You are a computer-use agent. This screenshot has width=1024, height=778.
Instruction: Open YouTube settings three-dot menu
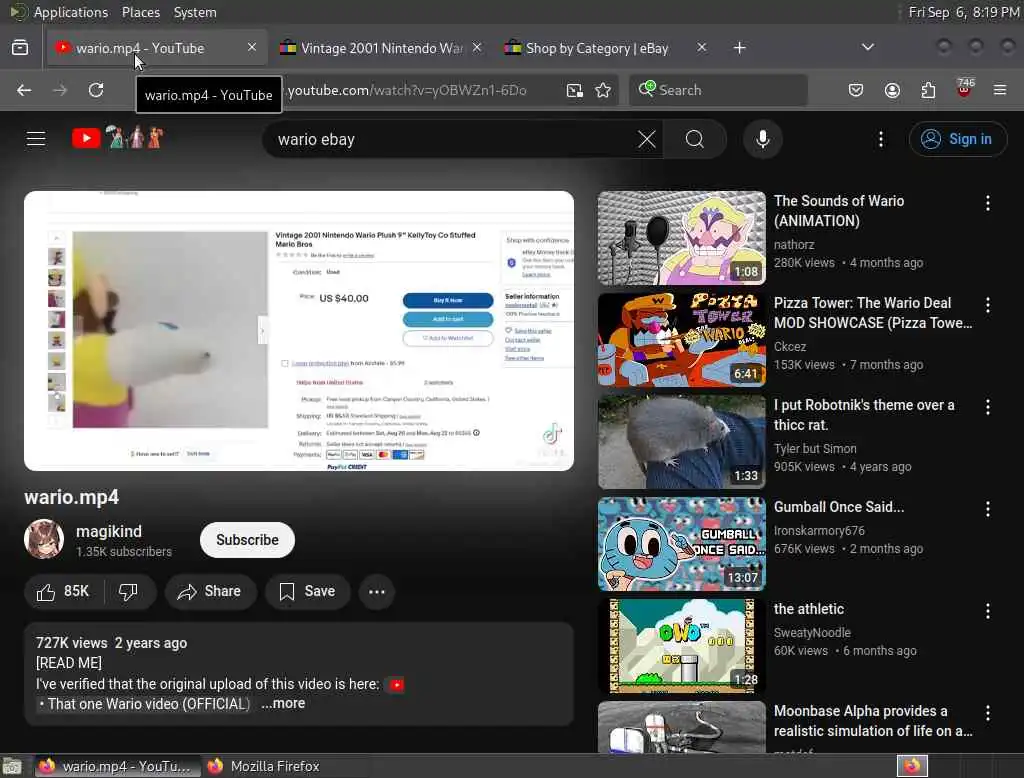pyautogui.click(x=880, y=139)
